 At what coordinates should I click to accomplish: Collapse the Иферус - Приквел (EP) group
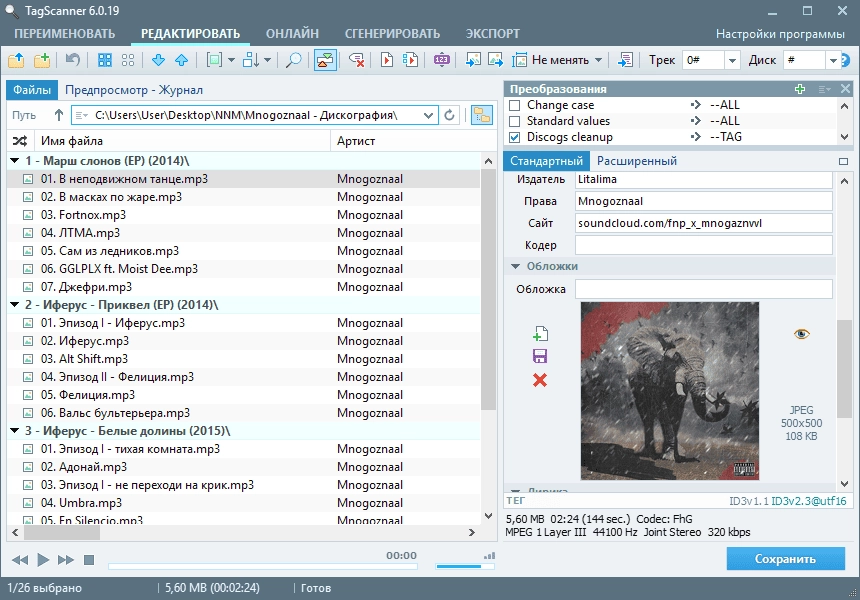(15, 305)
